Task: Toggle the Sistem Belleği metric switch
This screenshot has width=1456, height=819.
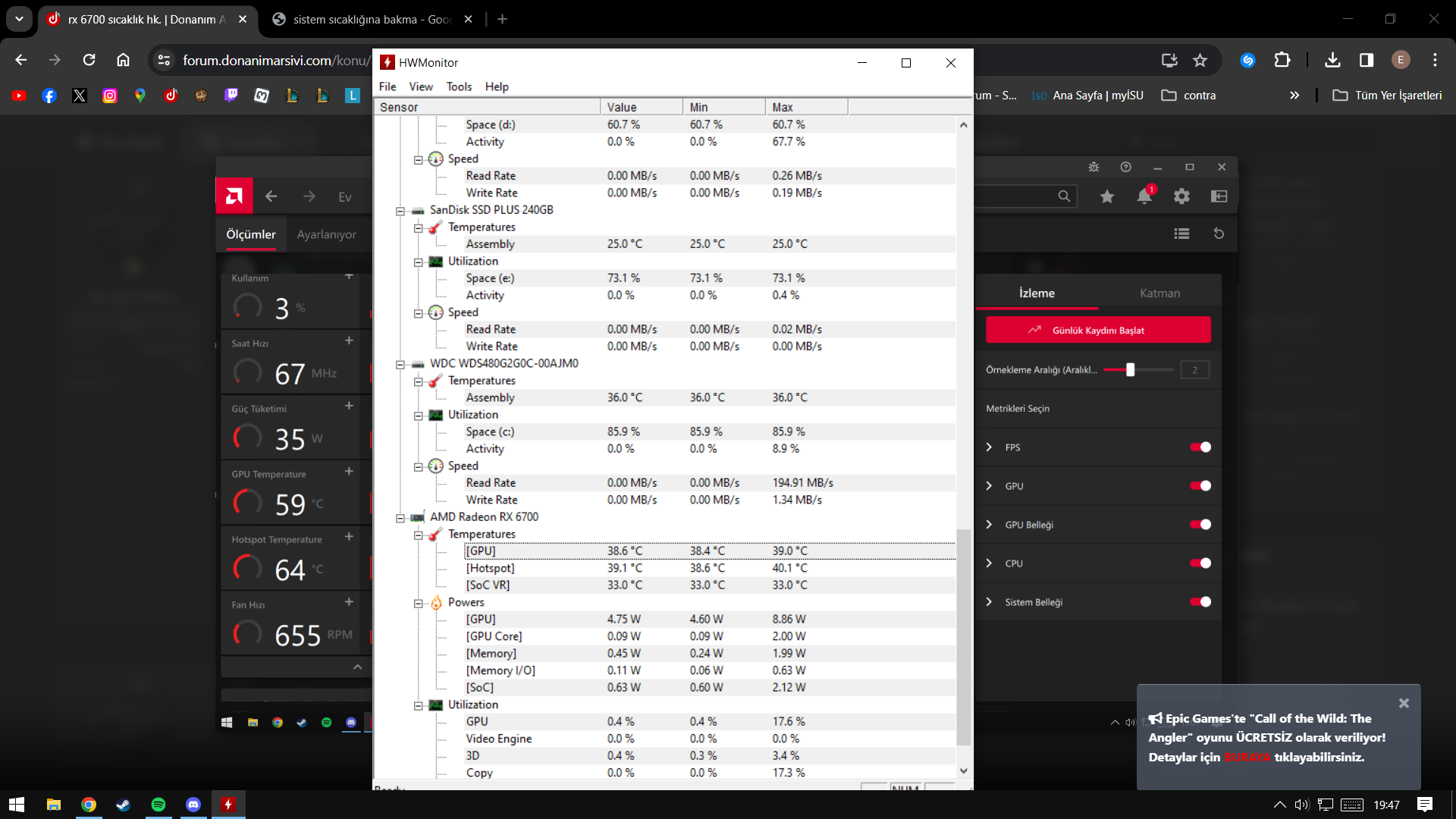Action: pos(1200,602)
